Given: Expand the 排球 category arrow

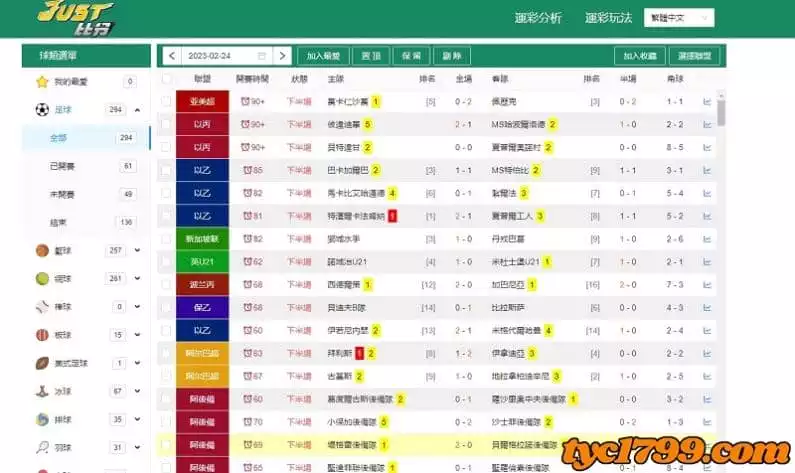Looking at the screenshot, I should (137, 419).
